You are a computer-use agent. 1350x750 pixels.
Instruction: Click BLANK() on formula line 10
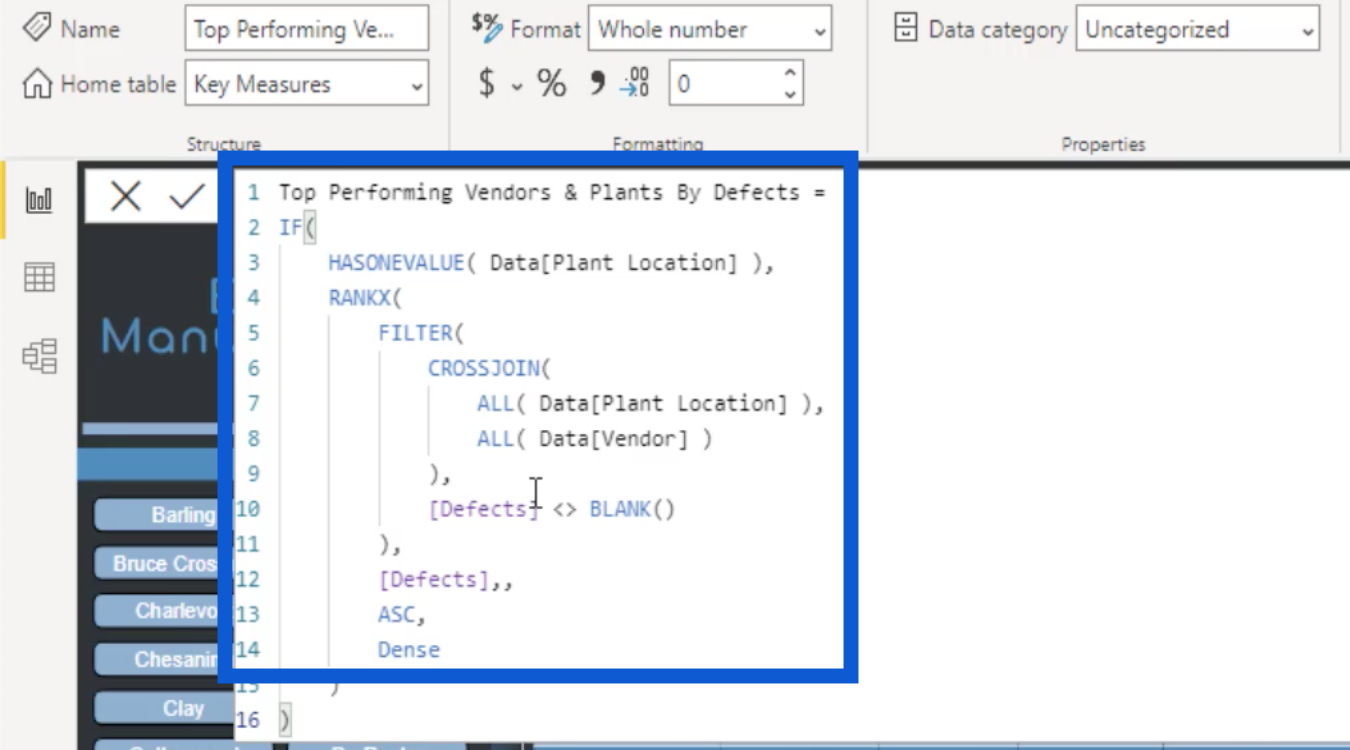(x=632, y=509)
